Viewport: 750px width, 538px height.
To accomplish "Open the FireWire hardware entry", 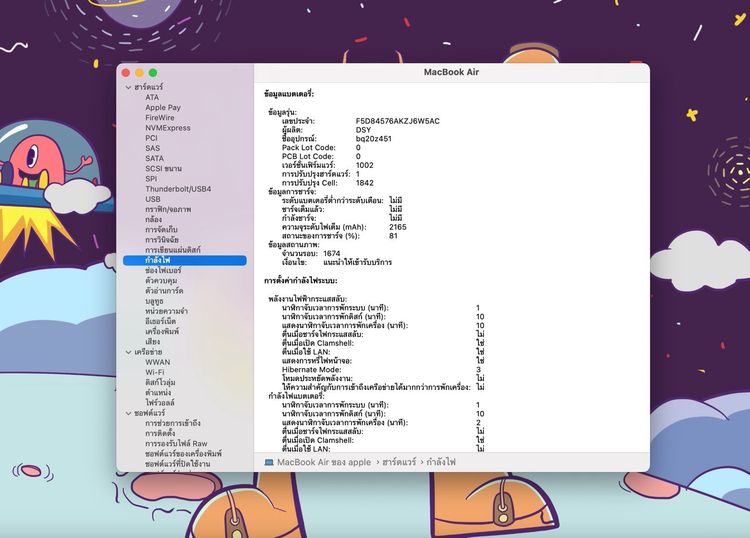I will 160,118.
